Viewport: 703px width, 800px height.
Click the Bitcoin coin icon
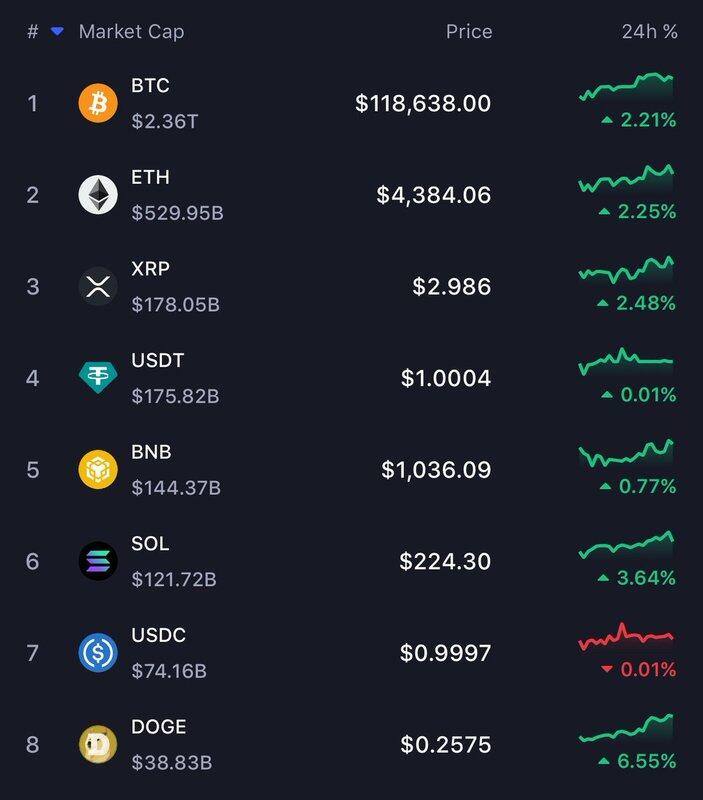[98, 103]
